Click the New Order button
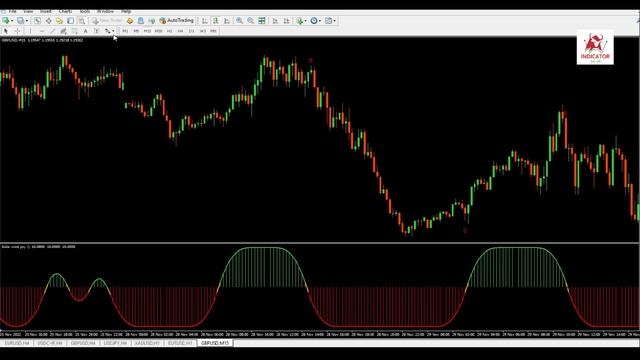Screen dimensions: 640x360 [x=107, y=20]
